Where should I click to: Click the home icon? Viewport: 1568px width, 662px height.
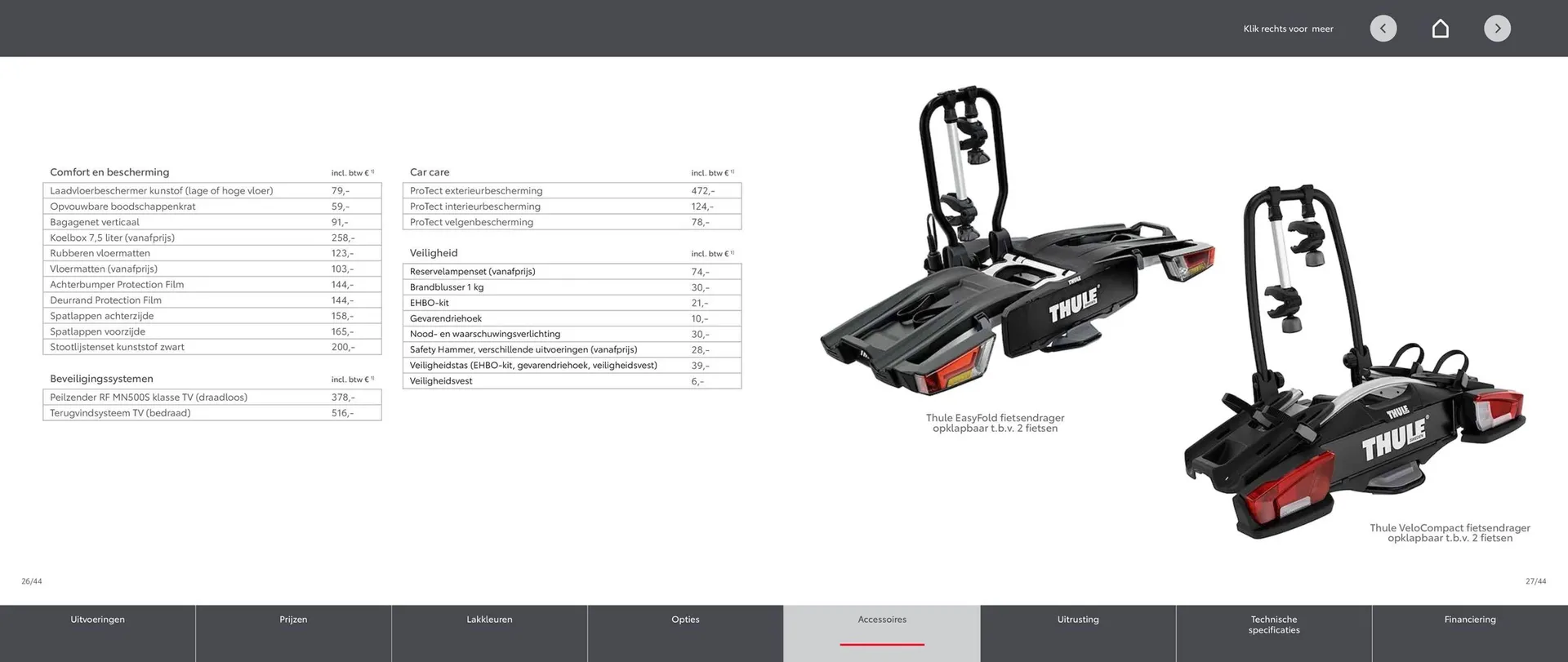[1440, 29]
